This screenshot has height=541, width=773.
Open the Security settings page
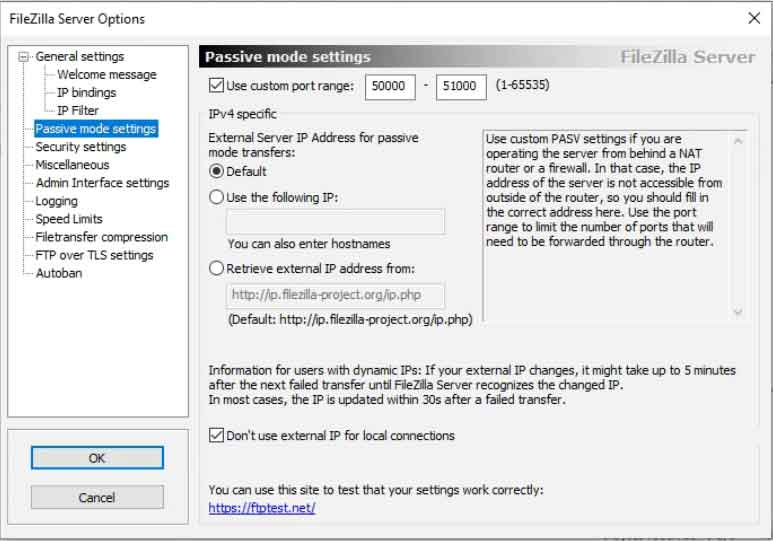(x=80, y=147)
